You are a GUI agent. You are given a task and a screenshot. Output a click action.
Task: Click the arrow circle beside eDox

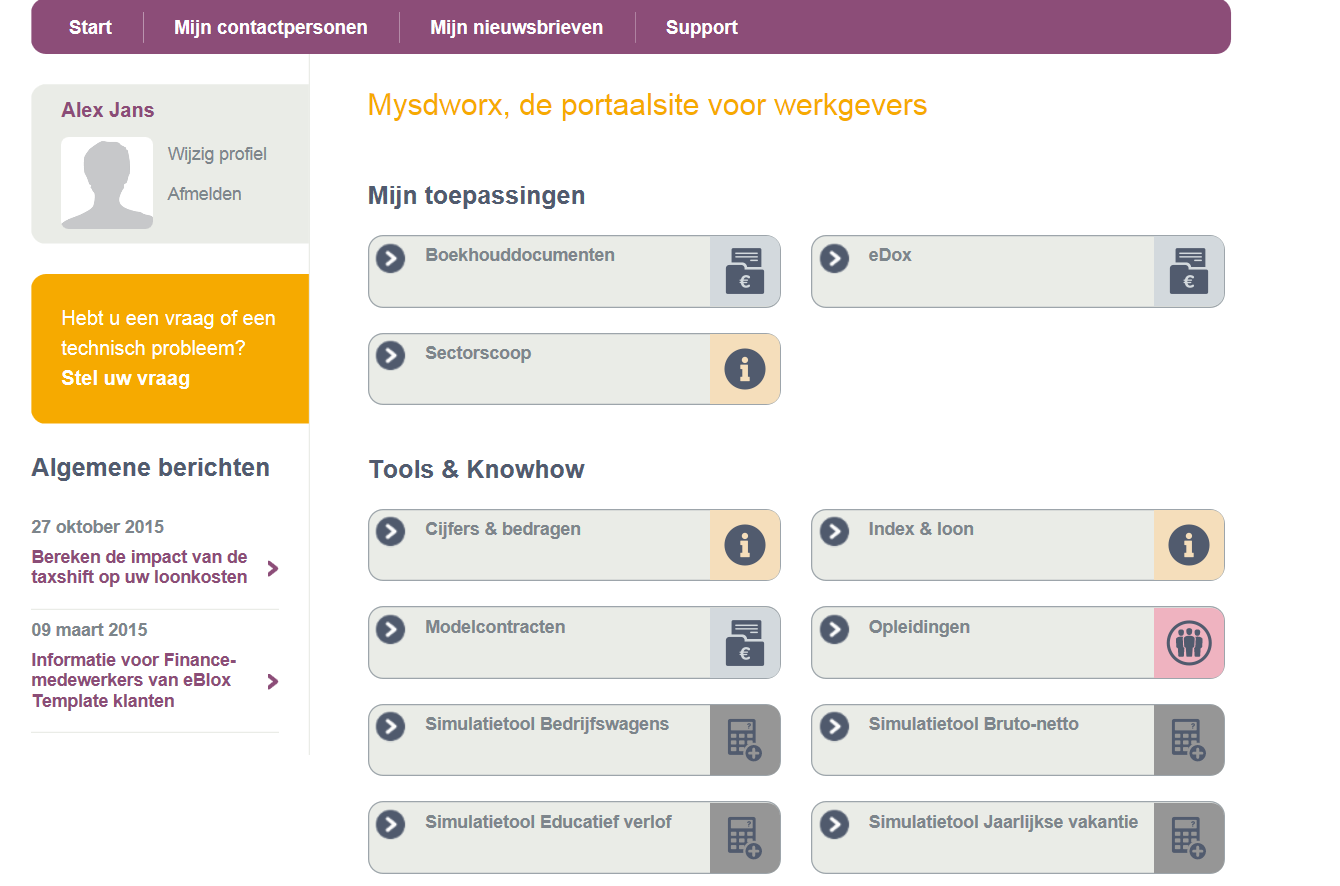834,258
